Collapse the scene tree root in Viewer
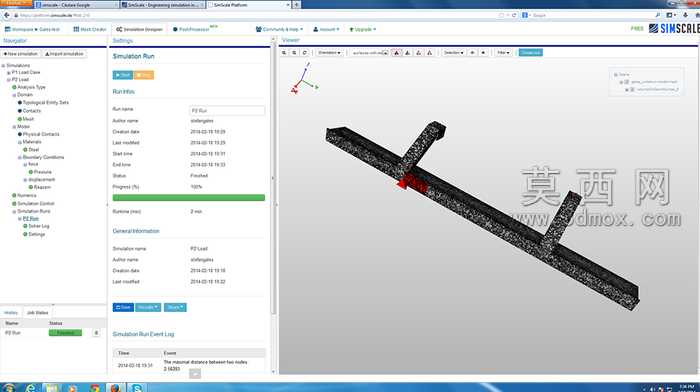Screen dimensions: 700x392 tap(616, 75)
